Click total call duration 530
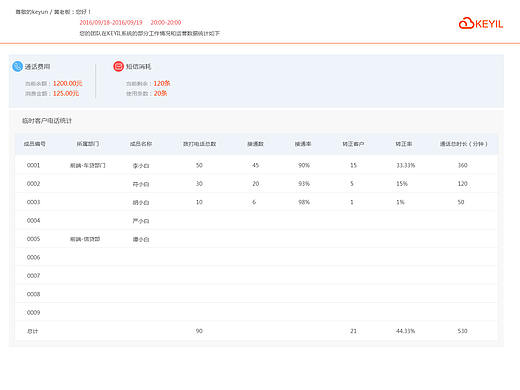Viewport: 520px width, 390px height. tap(463, 331)
